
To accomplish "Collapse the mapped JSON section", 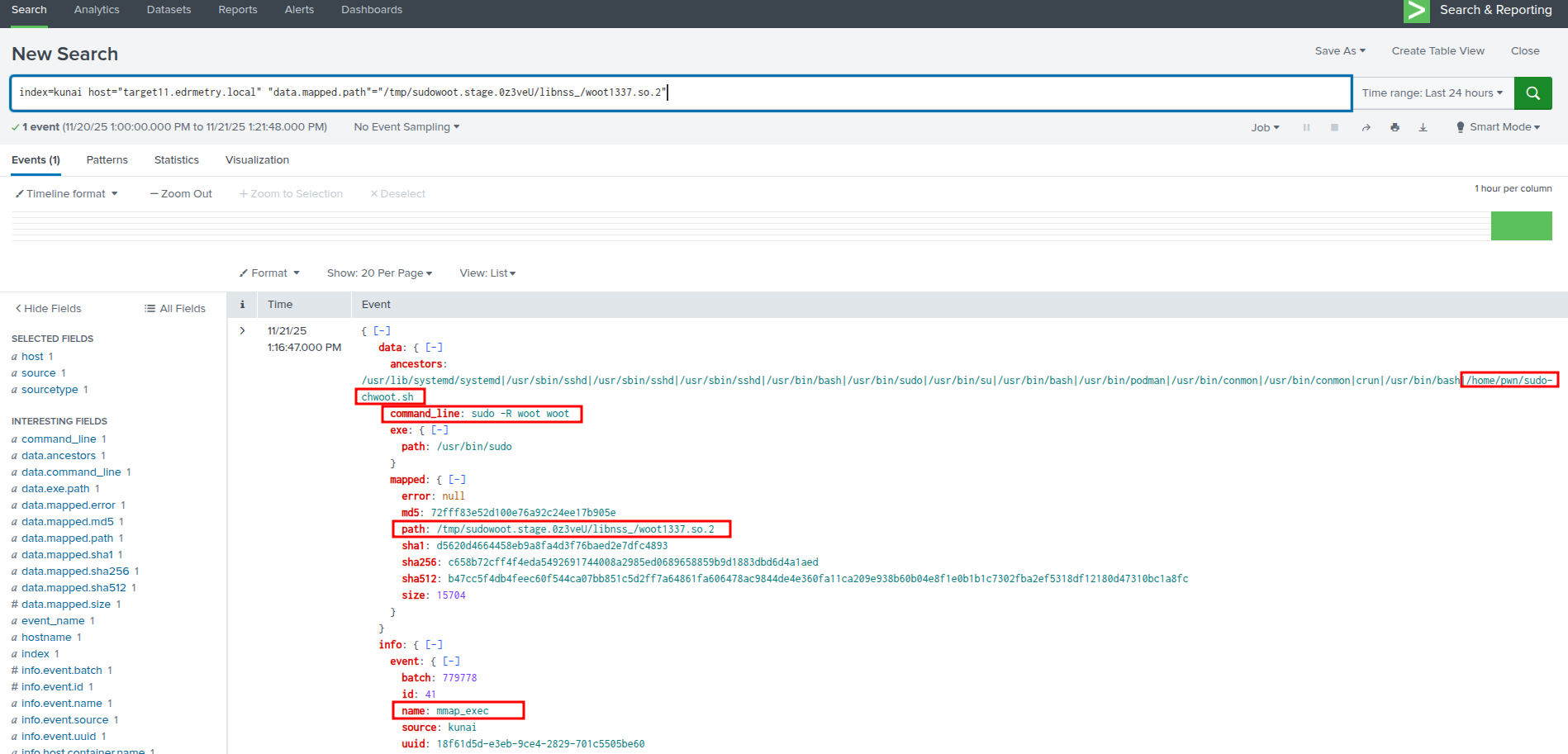I will [x=457, y=480].
